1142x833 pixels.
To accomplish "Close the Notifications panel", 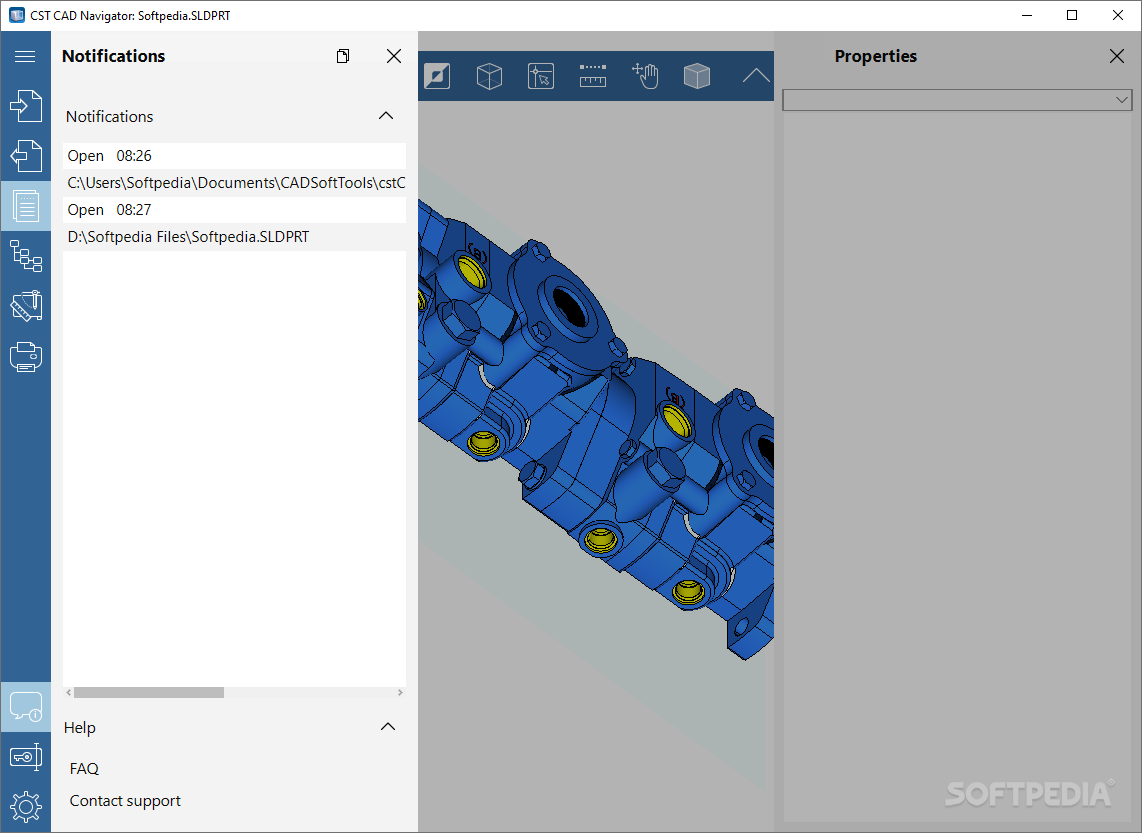I will click(x=394, y=56).
